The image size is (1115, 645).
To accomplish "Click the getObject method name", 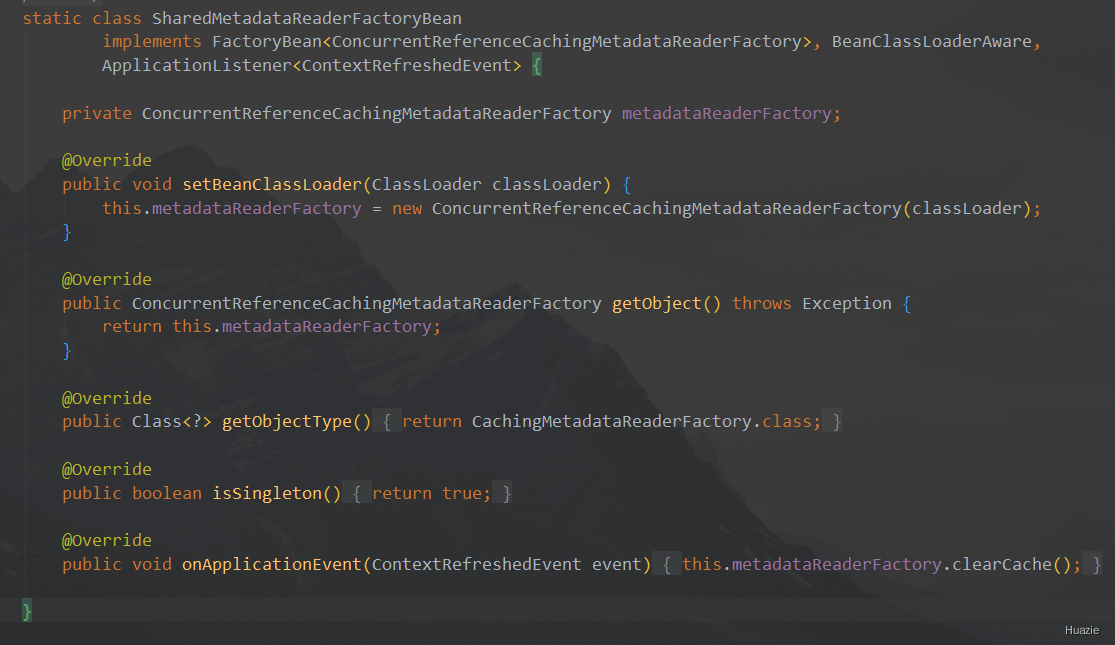I will tap(657, 304).
